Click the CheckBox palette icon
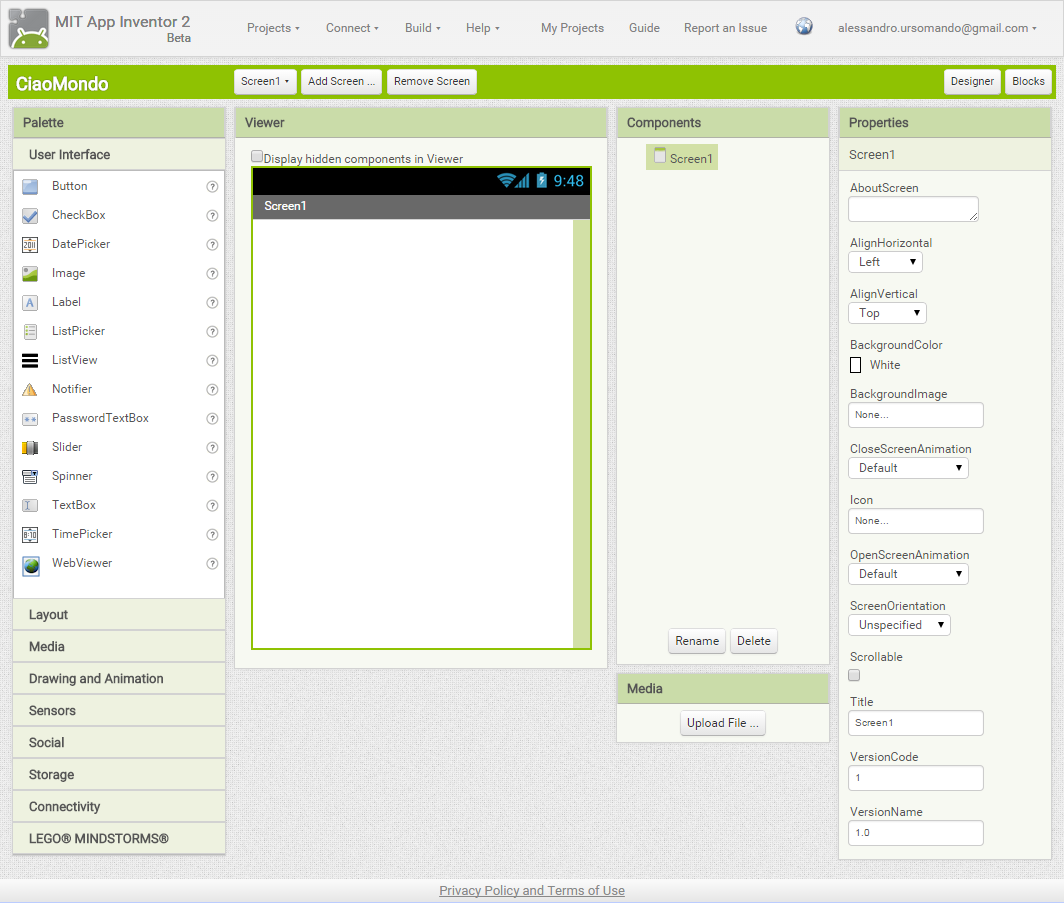This screenshot has height=903, width=1064. 30,216
